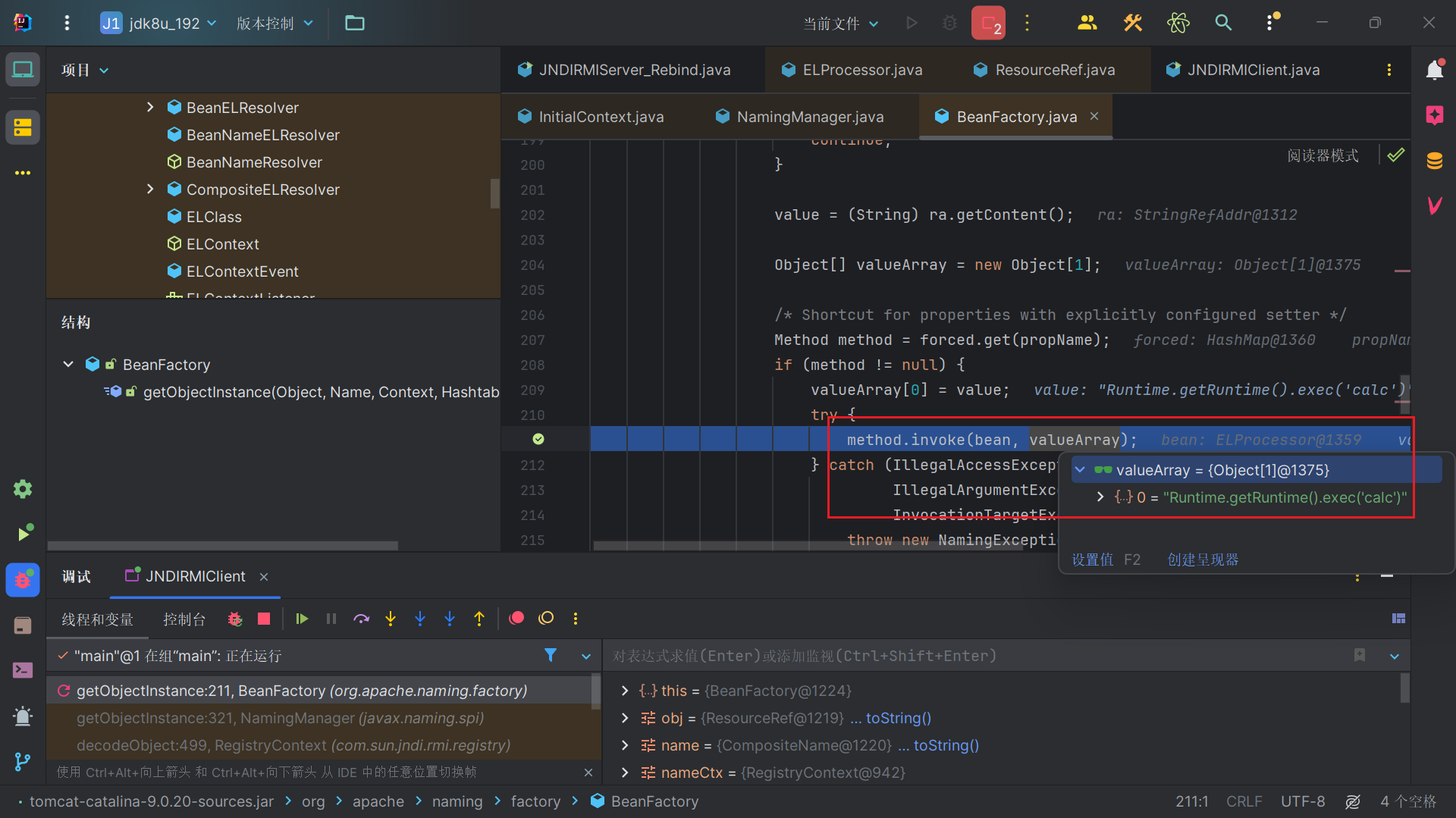The width and height of the screenshot is (1456, 818).
Task: Expand the BeanELResolver tree node
Action: [x=150, y=108]
